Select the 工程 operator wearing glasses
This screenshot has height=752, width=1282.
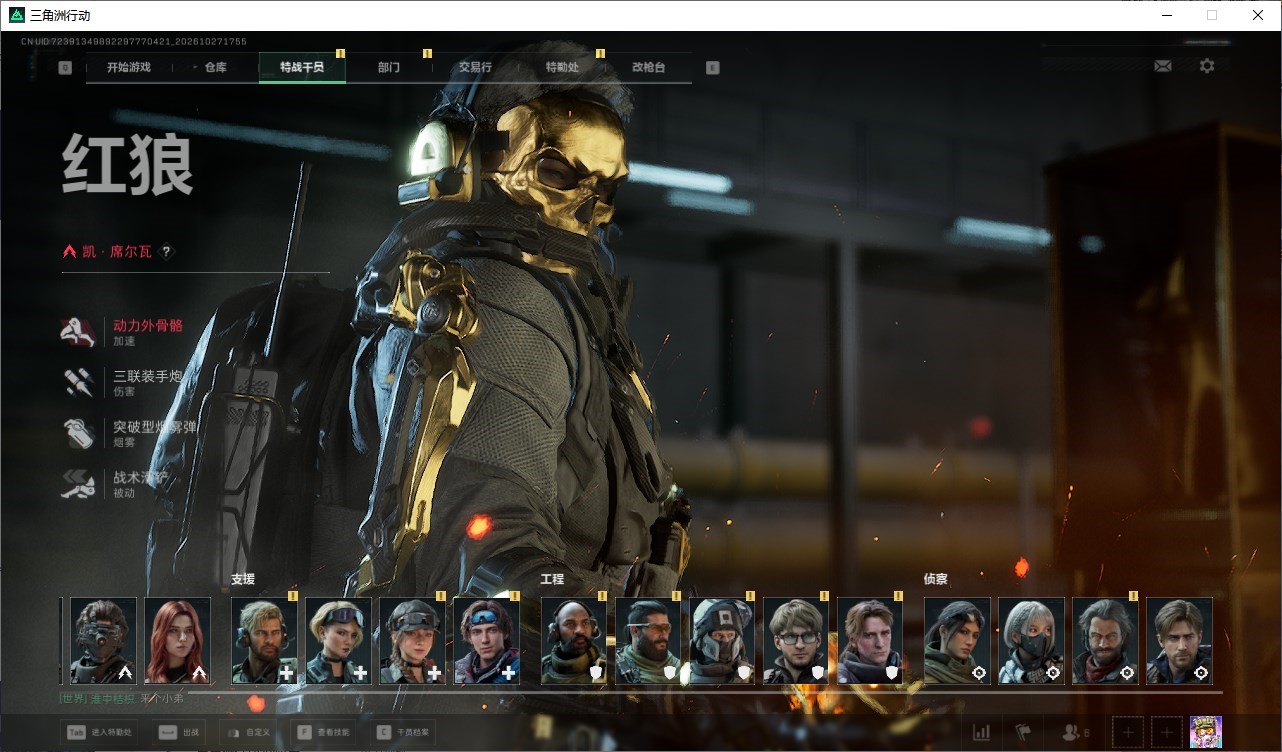797,641
